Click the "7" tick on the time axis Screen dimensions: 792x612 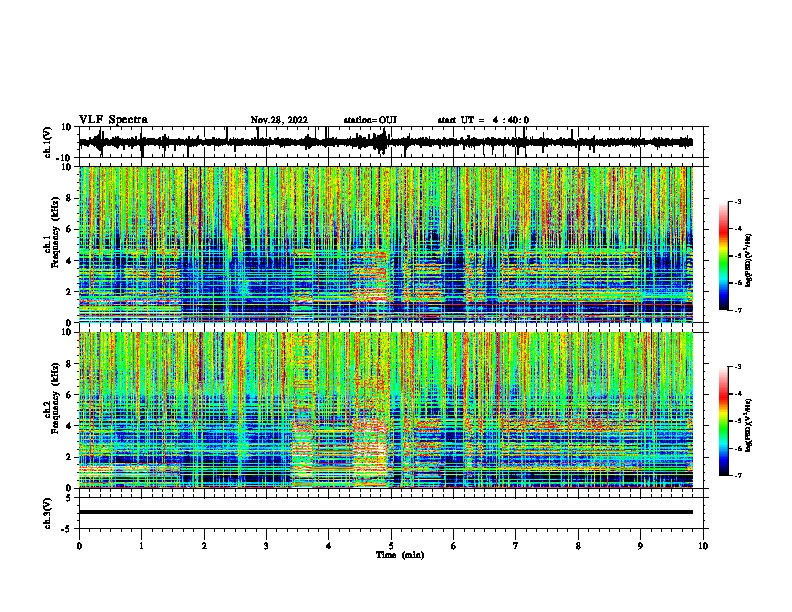click(x=516, y=546)
